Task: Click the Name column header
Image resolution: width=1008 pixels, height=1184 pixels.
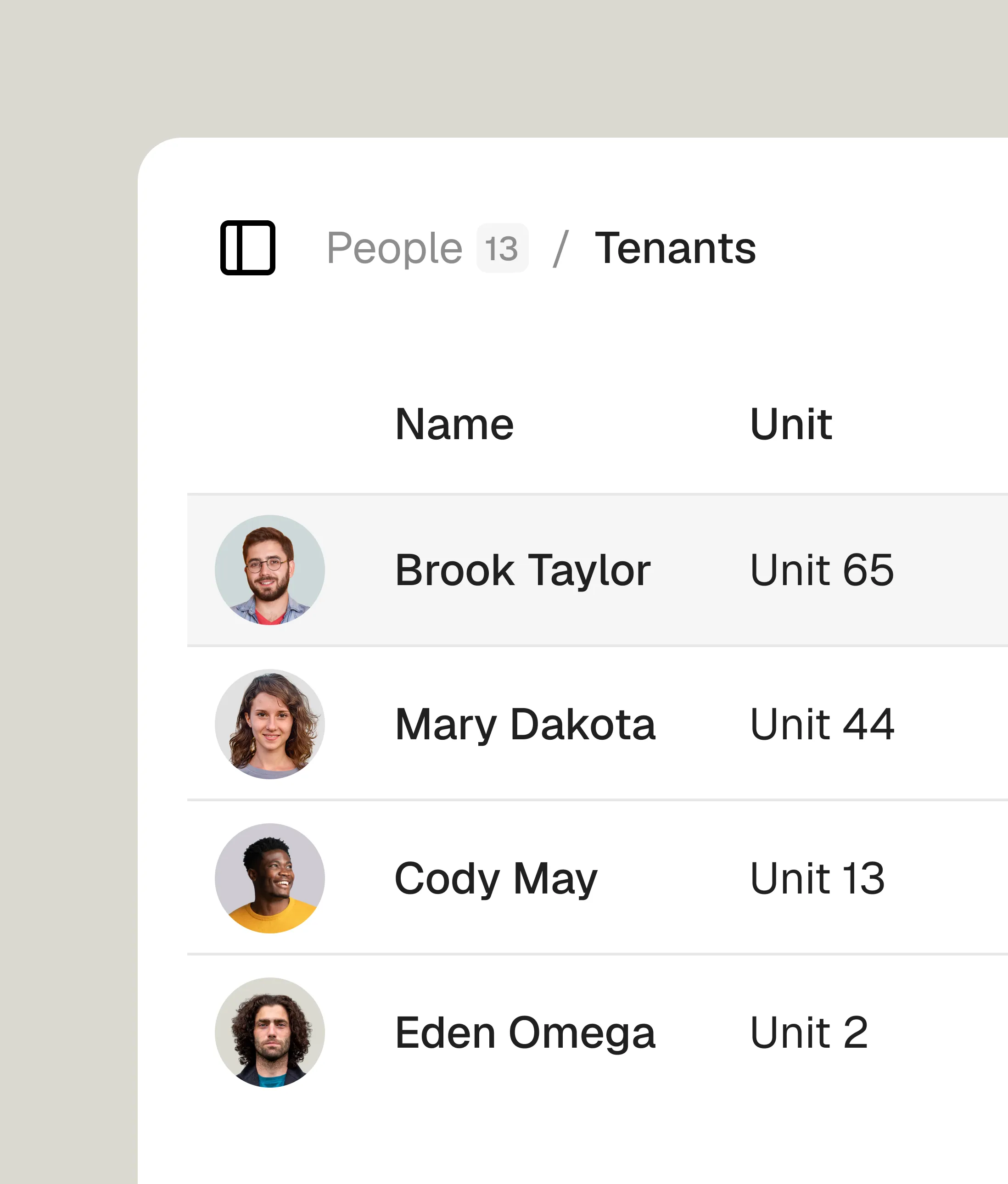Action: pos(455,424)
